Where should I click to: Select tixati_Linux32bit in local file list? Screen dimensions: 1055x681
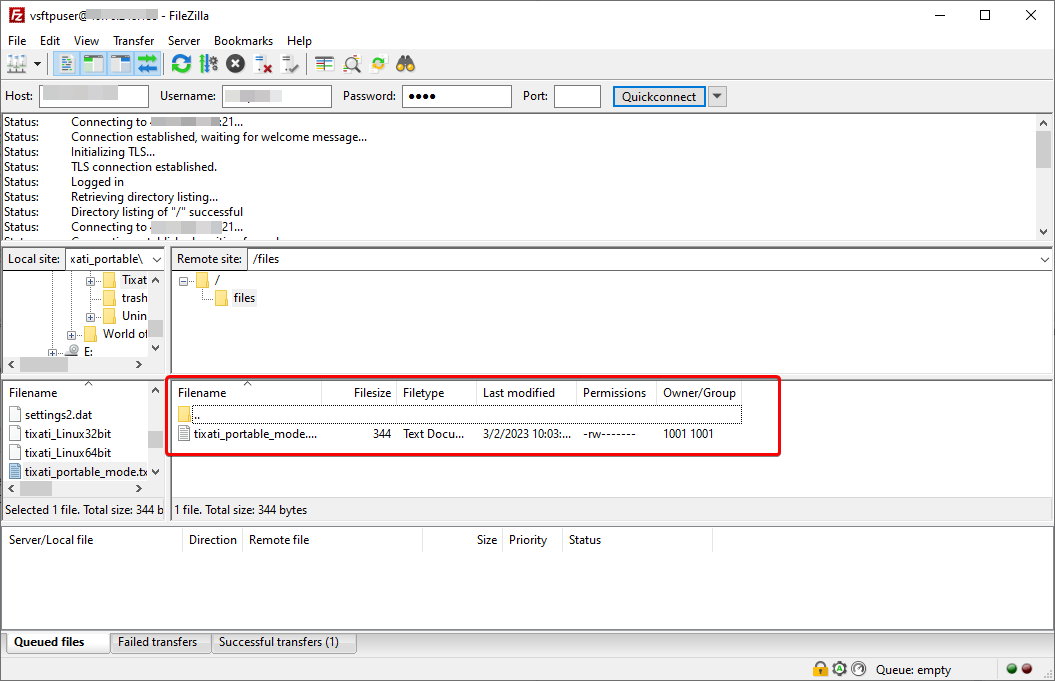[68, 433]
